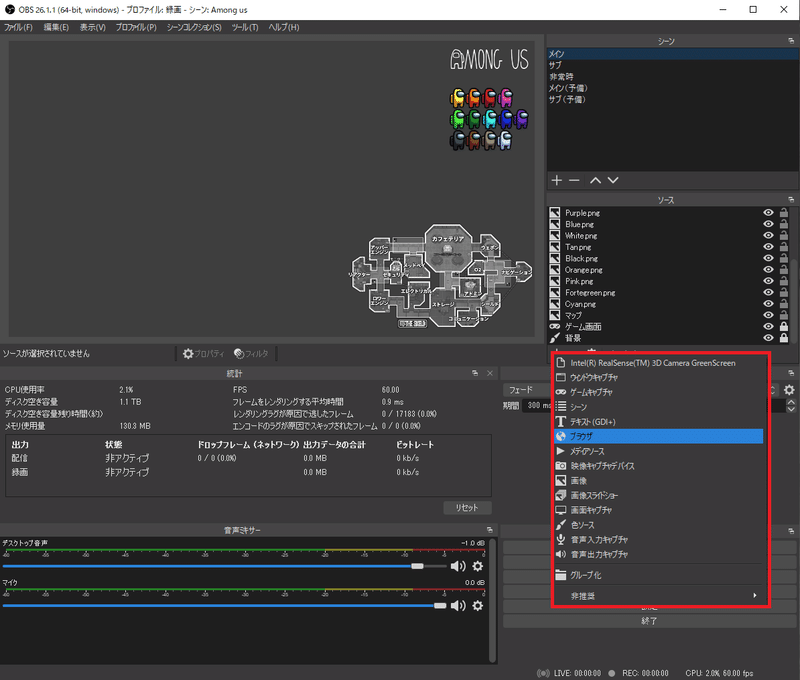
Task: Lock the Orange.png source
Action: 784,269
